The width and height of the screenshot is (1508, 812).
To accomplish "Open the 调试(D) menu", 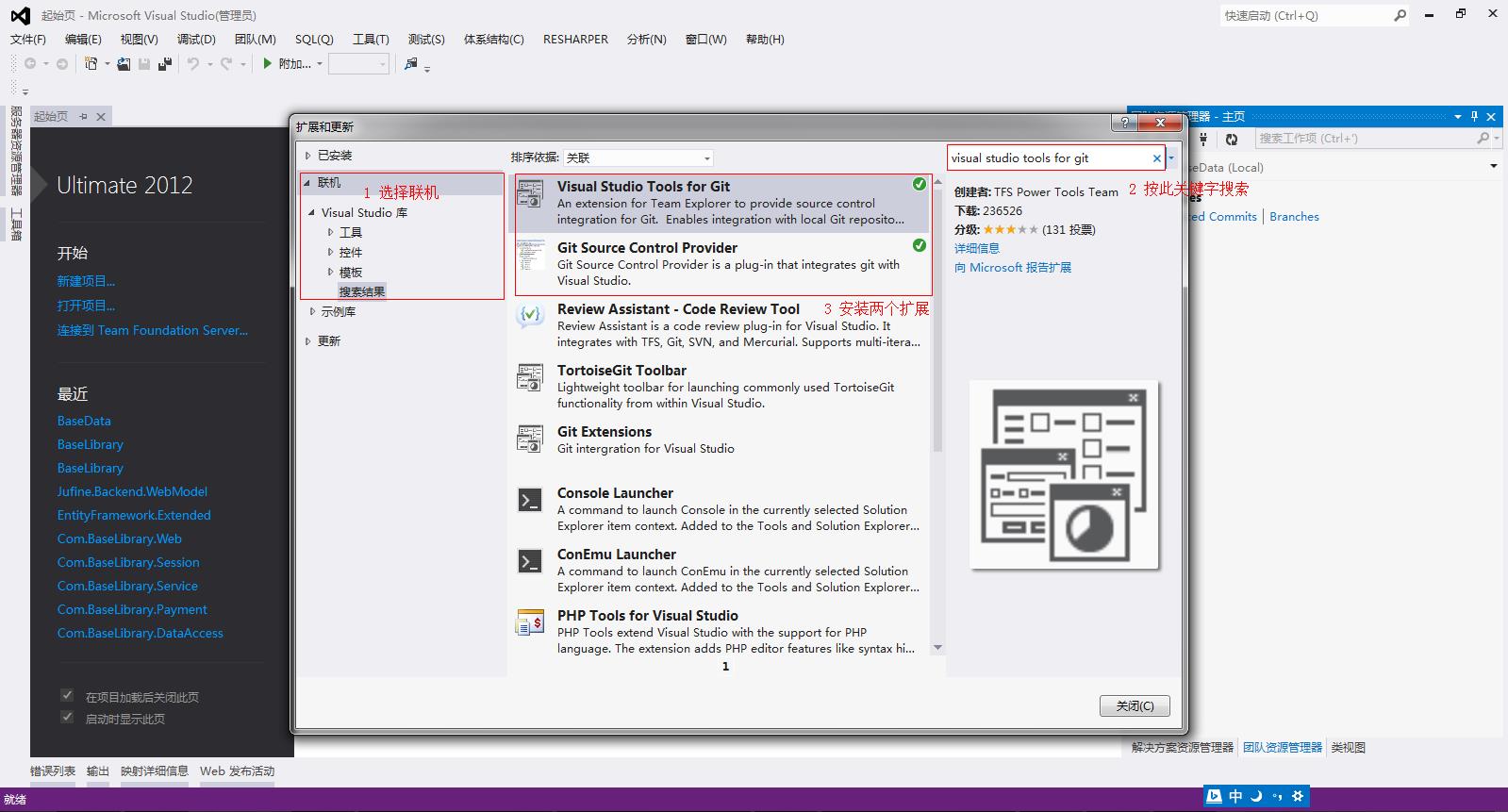I will pyautogui.click(x=196, y=40).
